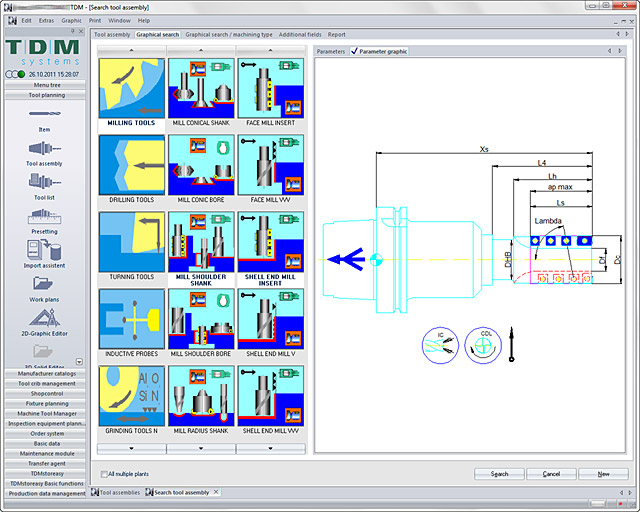This screenshot has width=640, height=512.
Task: Open the Shopcontrol section
Action: (x=45, y=394)
